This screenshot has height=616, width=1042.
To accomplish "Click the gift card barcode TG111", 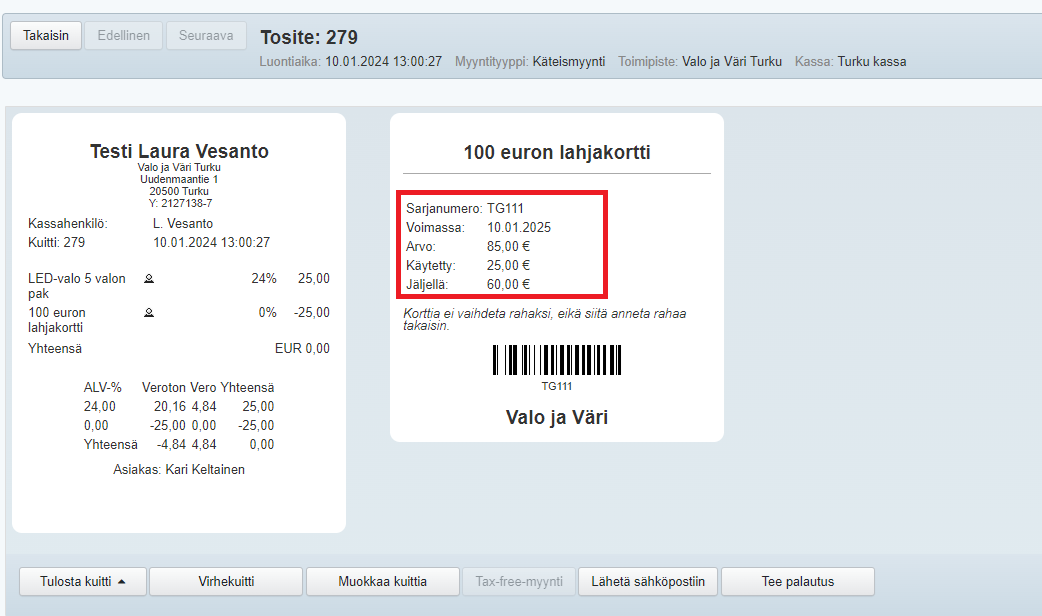I will pyautogui.click(x=556, y=360).
